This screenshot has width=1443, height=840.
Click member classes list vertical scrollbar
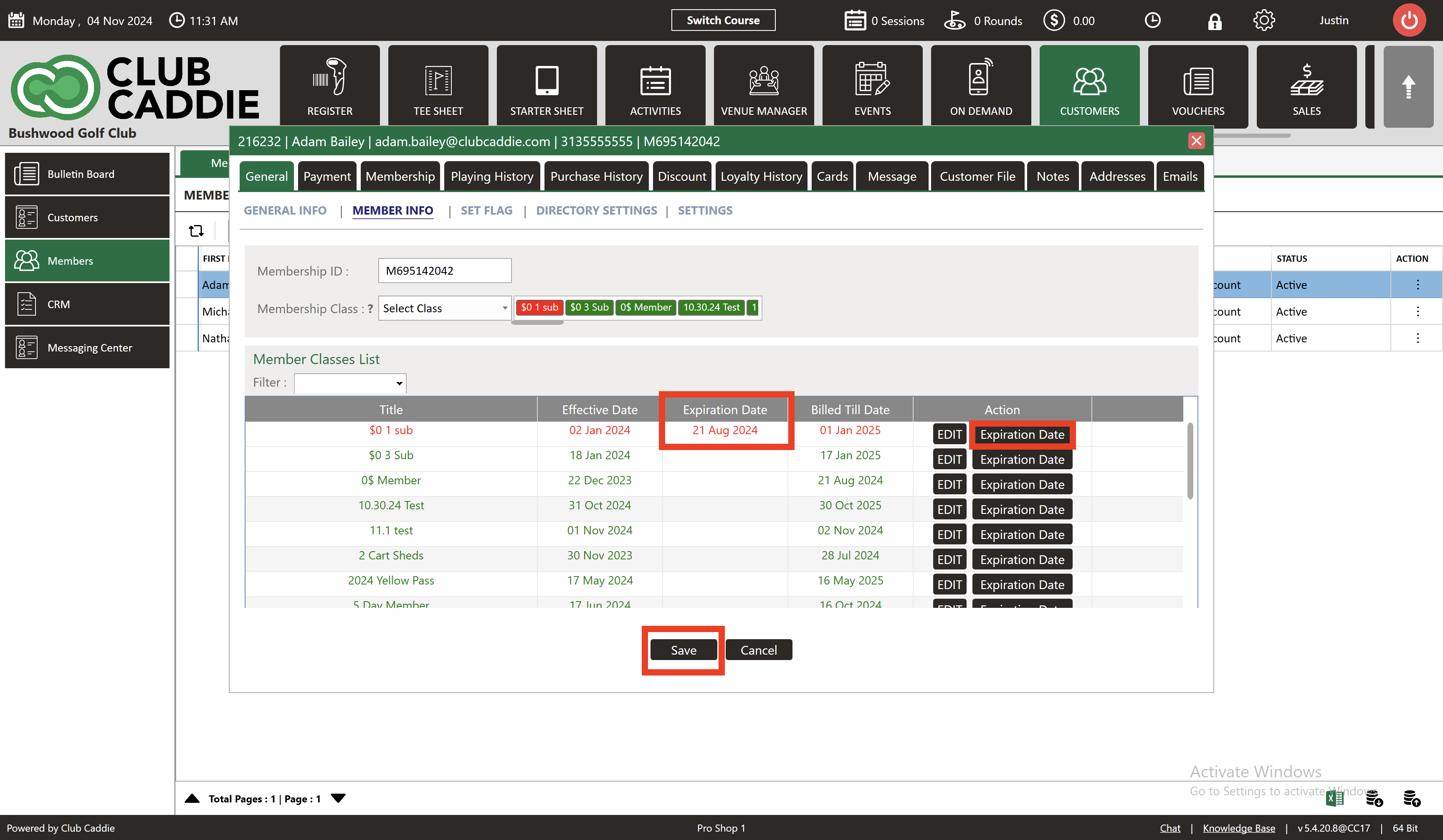coord(1190,461)
